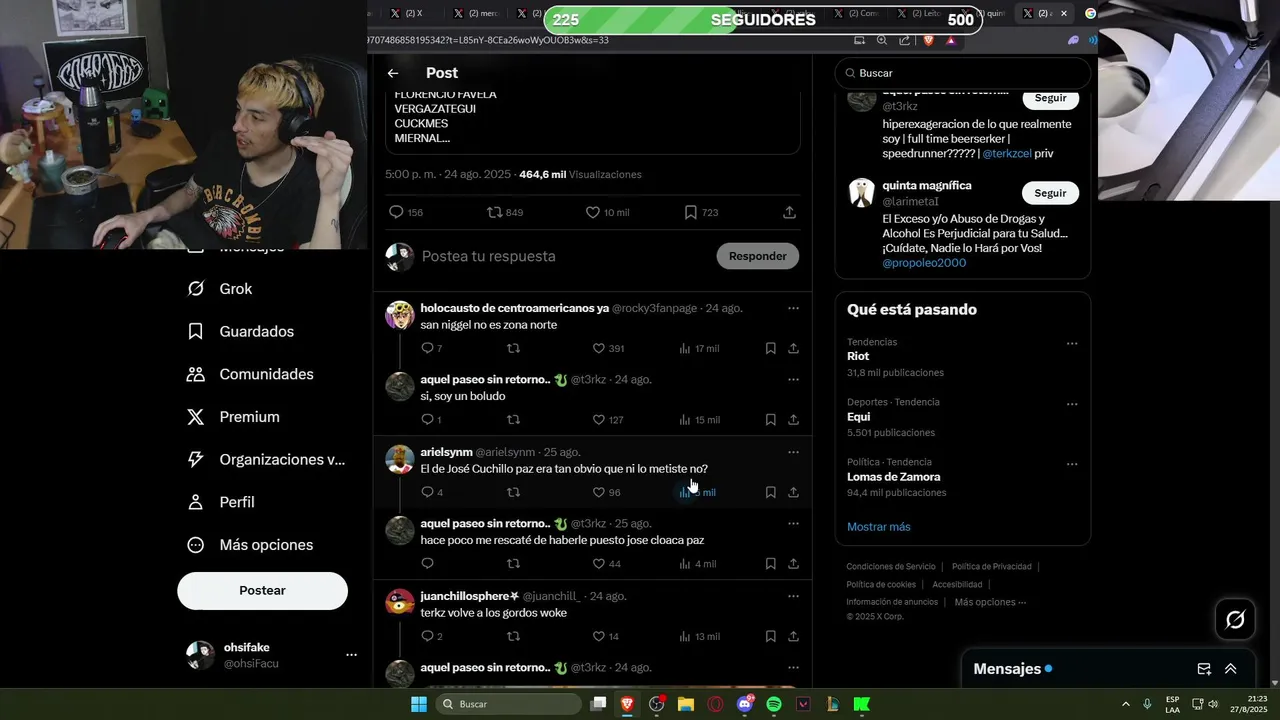Open the floating Grok button
The width and height of the screenshot is (1280, 720).
[1235, 620]
